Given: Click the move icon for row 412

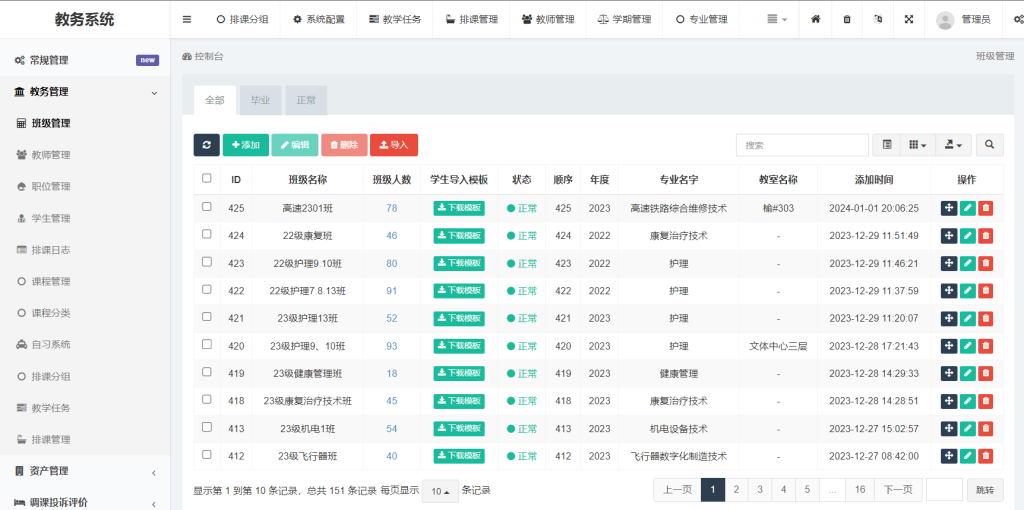Looking at the screenshot, I should click(949, 456).
